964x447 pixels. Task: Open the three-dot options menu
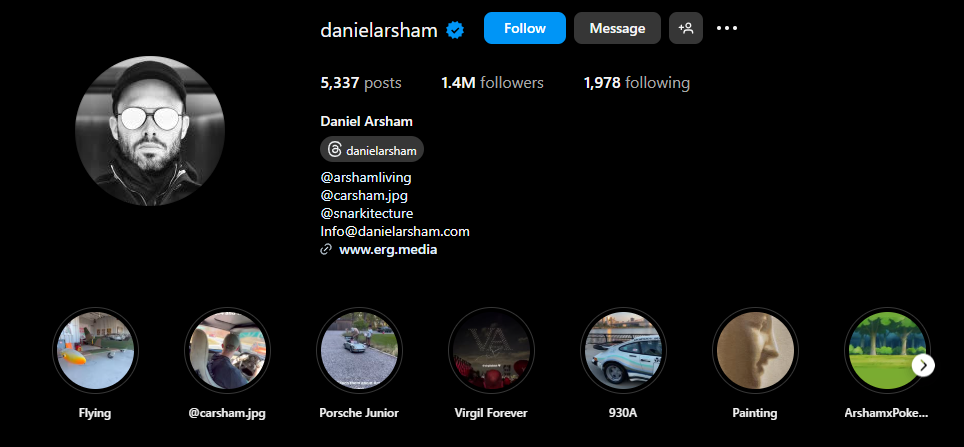727,28
